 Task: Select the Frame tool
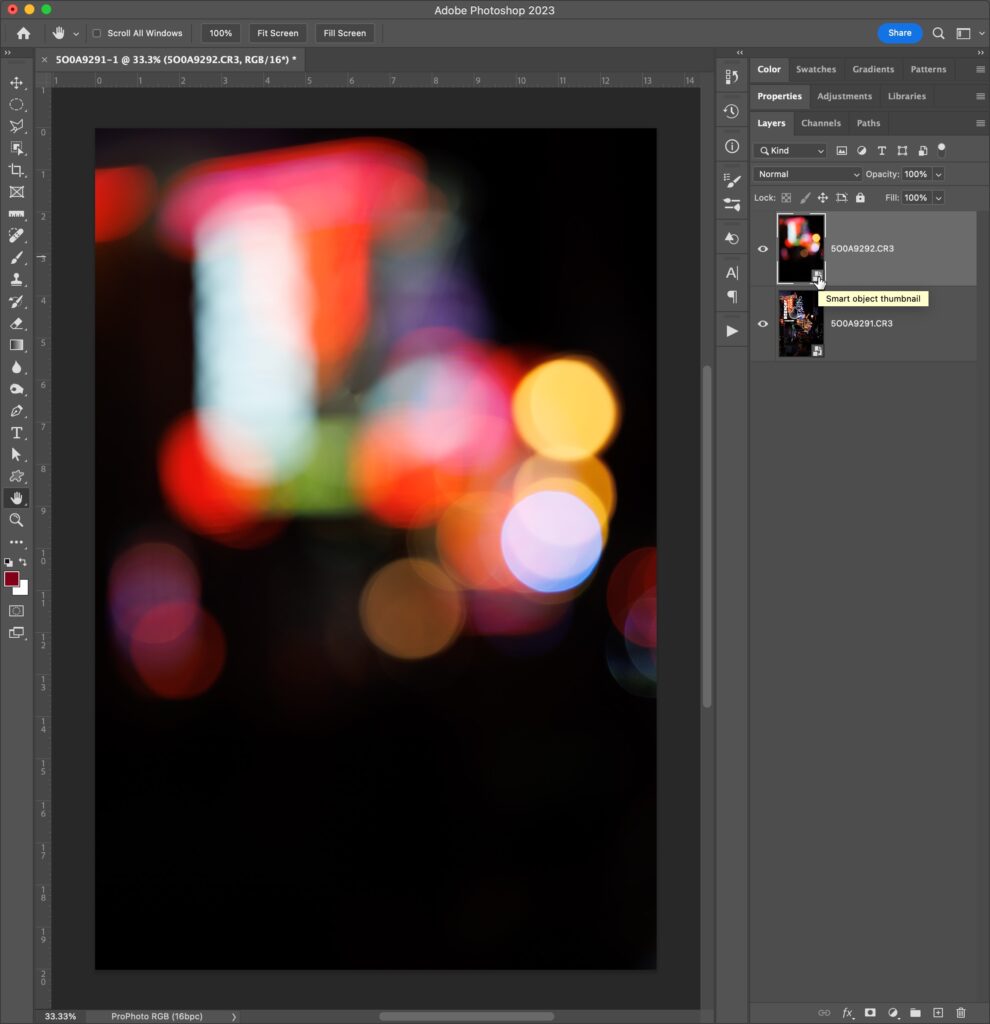coord(16,192)
